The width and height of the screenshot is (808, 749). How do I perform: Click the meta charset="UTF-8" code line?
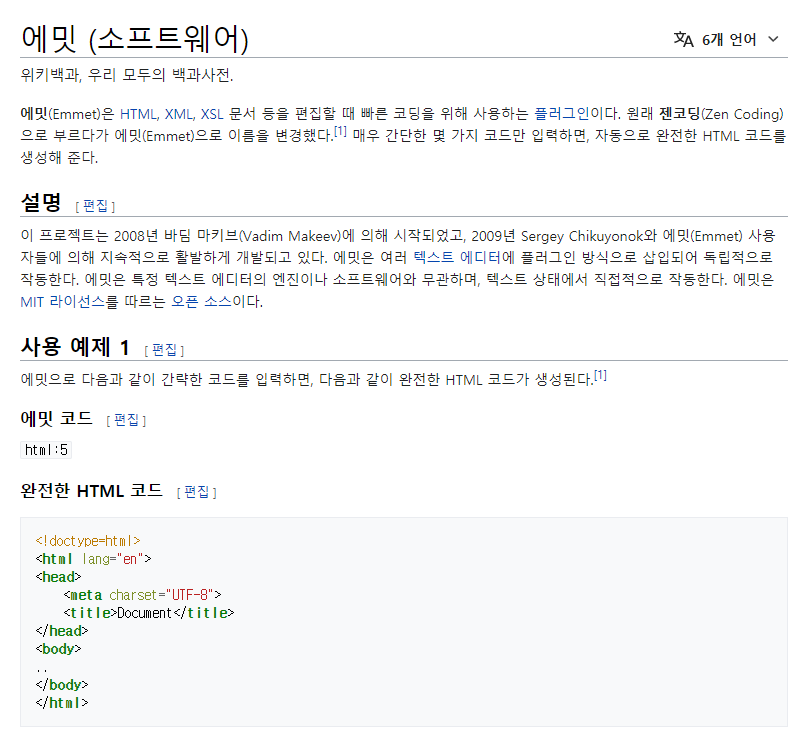click(x=143, y=595)
